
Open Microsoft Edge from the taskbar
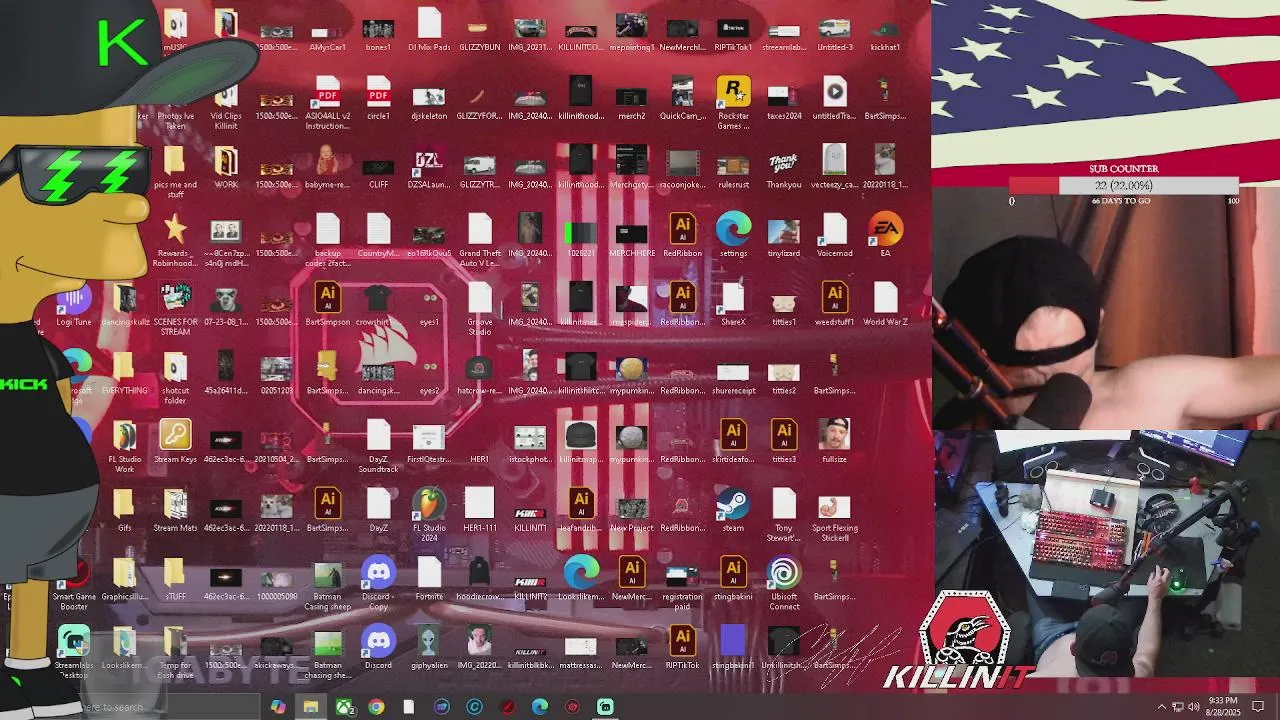(540, 707)
